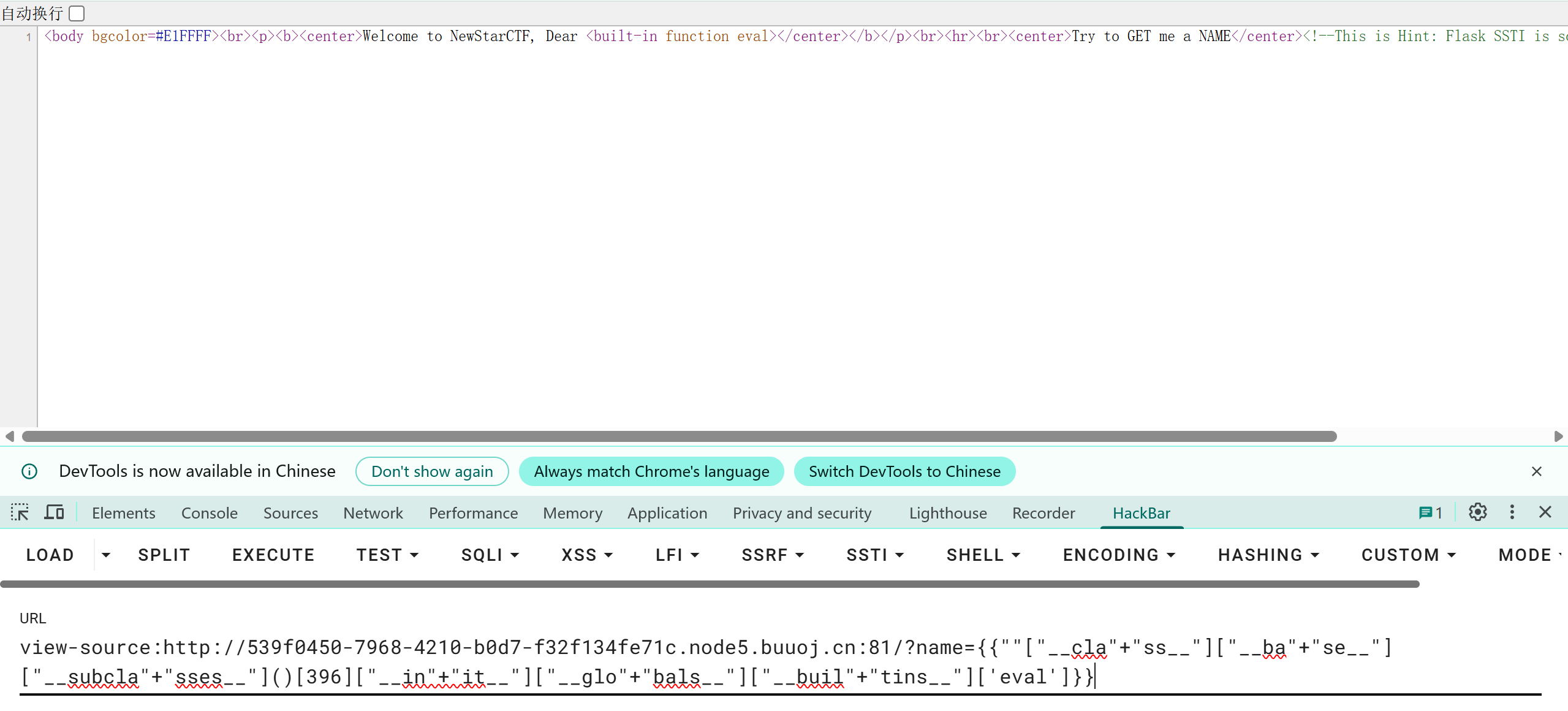Screen dimensions: 1568x711
Task: Click the info icon in language banner
Action: (x=29, y=471)
